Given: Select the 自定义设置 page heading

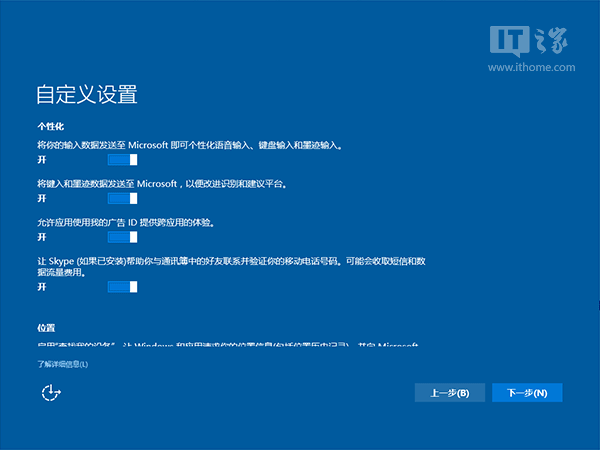Looking at the screenshot, I should tap(87, 94).
